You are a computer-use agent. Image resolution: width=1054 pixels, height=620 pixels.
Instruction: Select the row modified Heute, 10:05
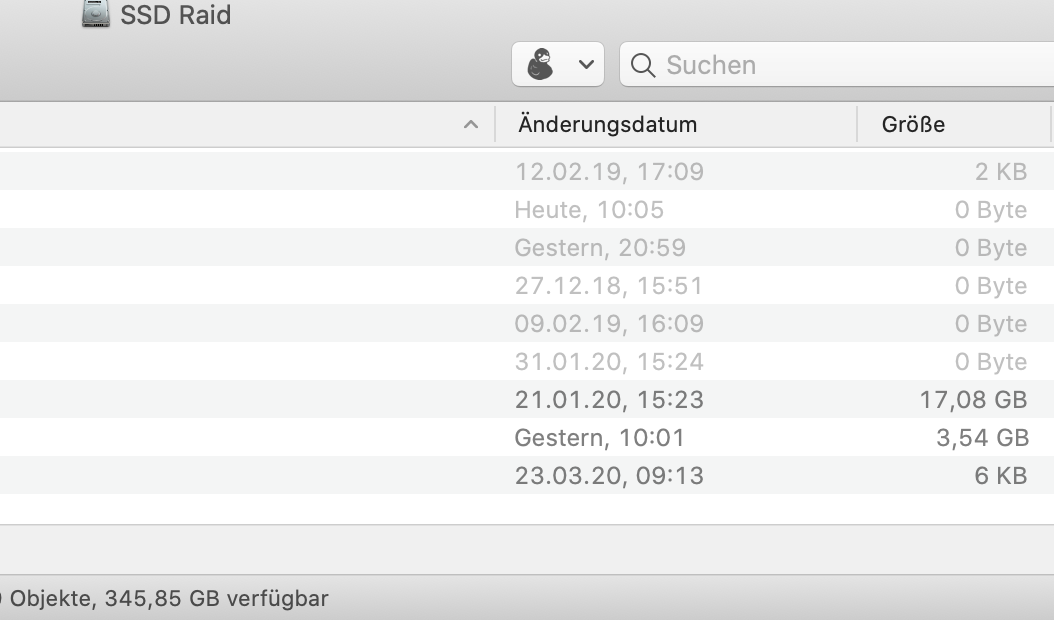[x=589, y=209]
